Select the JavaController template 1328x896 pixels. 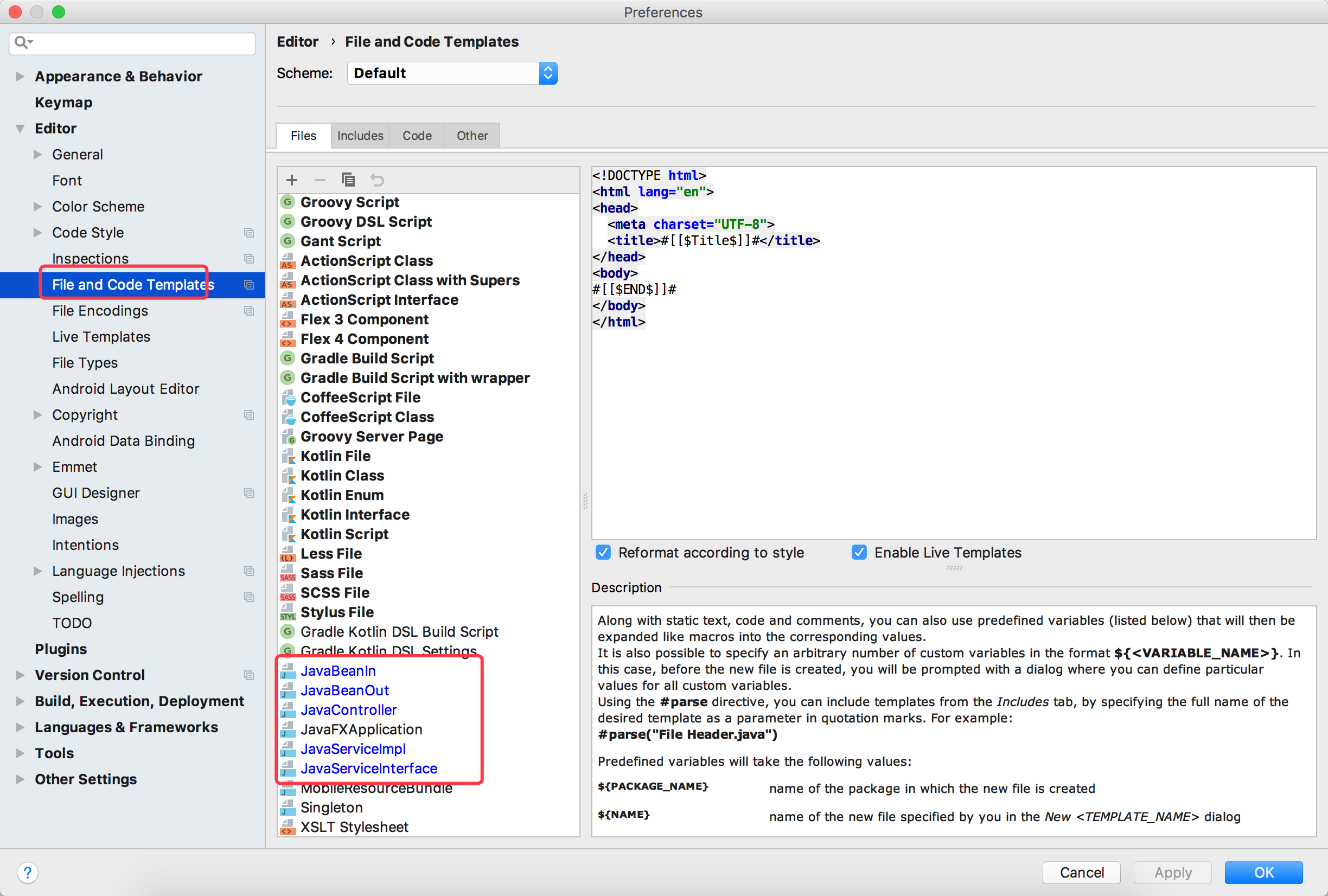tap(349, 710)
